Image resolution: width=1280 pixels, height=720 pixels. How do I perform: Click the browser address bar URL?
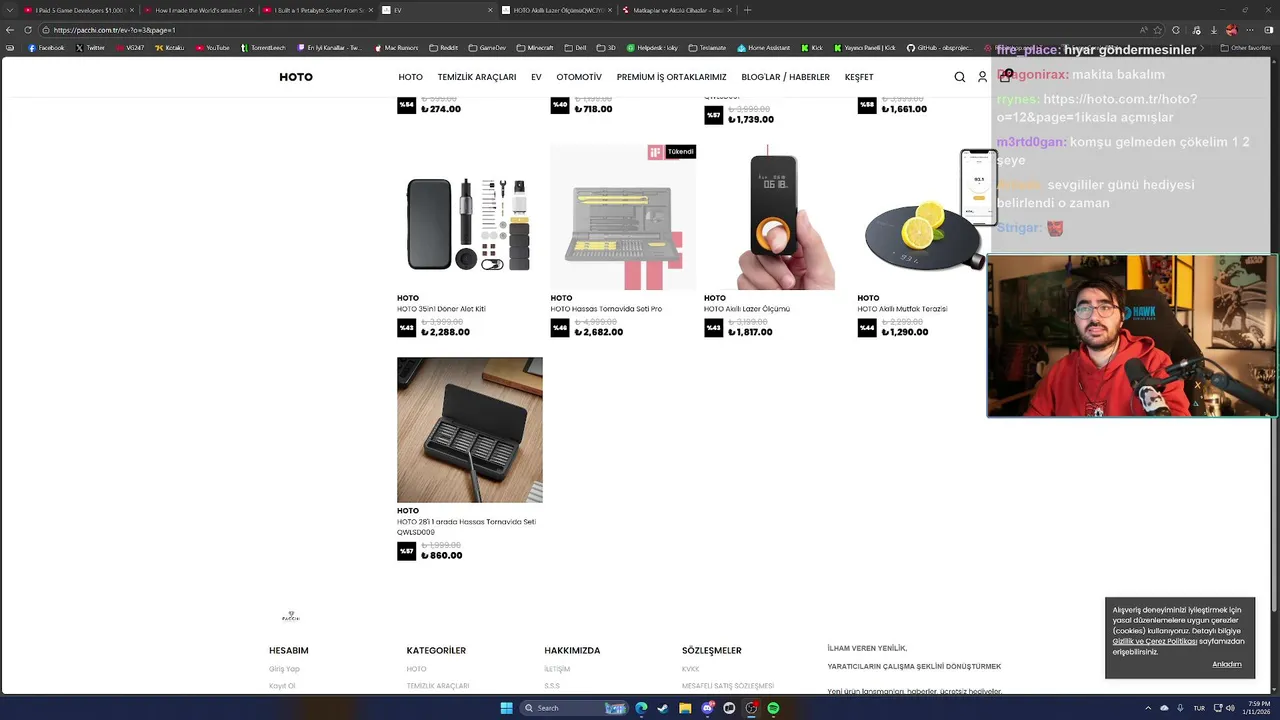[115, 30]
